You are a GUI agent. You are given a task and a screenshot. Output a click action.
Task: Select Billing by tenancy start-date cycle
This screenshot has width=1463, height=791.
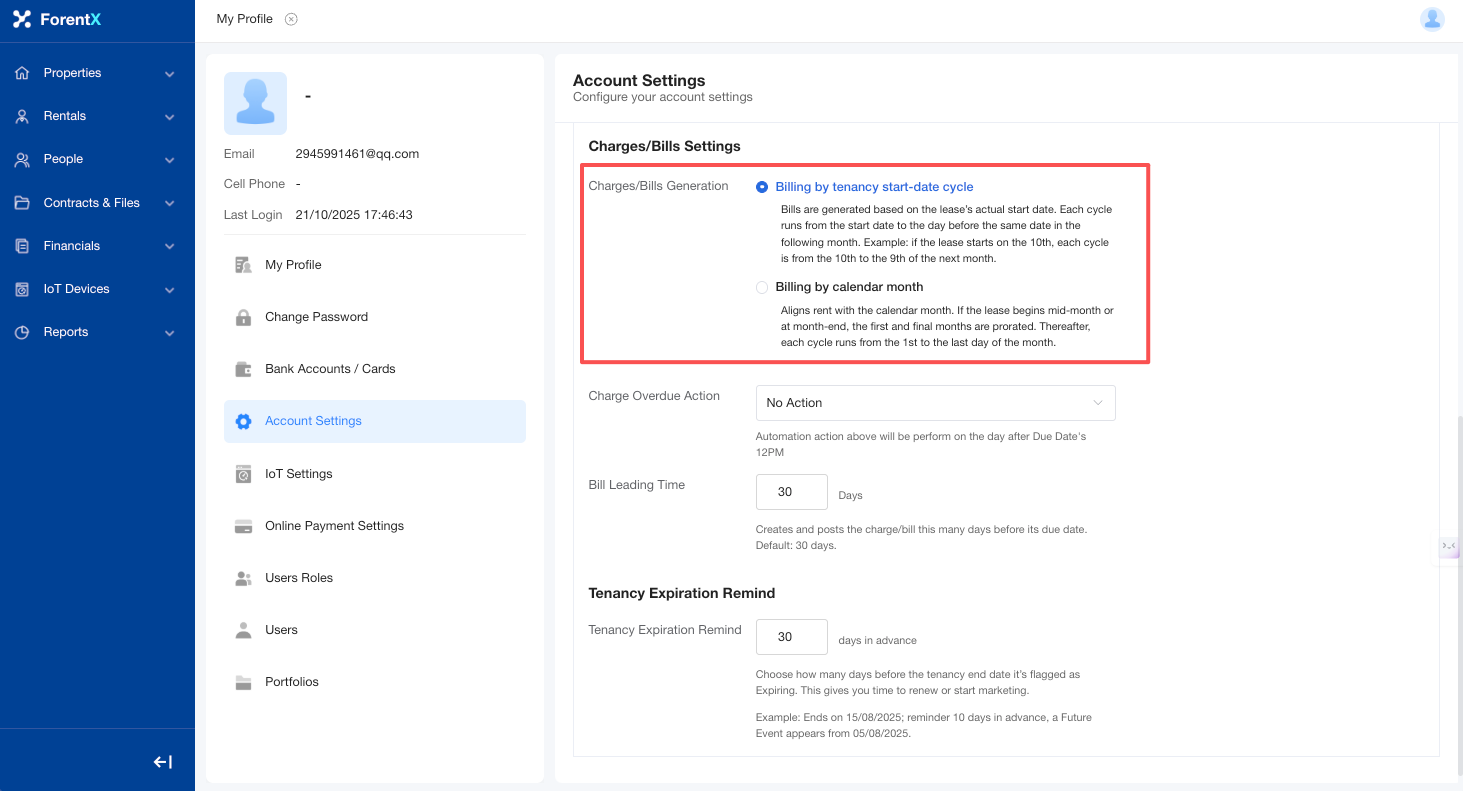(763, 187)
